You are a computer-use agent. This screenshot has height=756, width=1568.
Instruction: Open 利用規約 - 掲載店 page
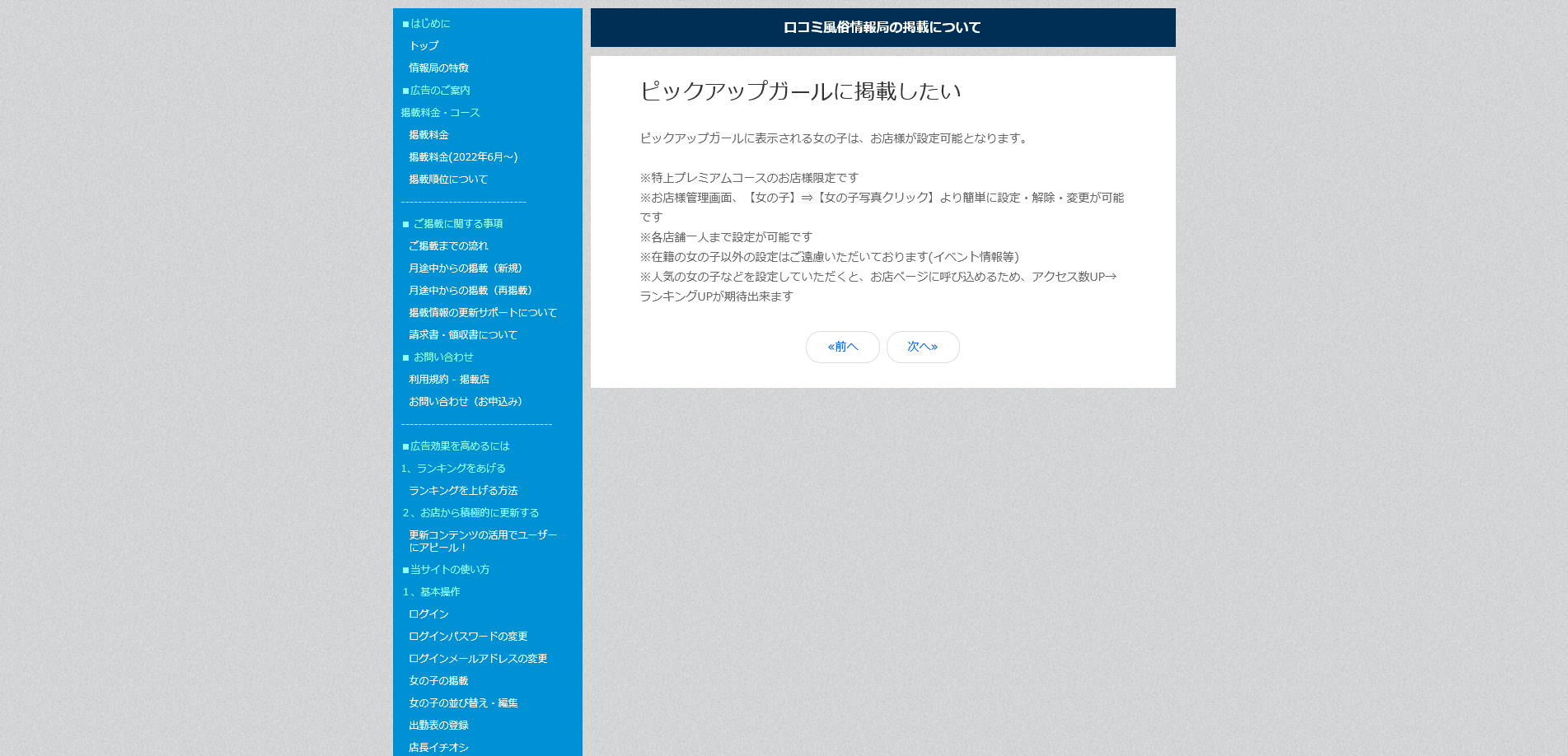(x=449, y=380)
